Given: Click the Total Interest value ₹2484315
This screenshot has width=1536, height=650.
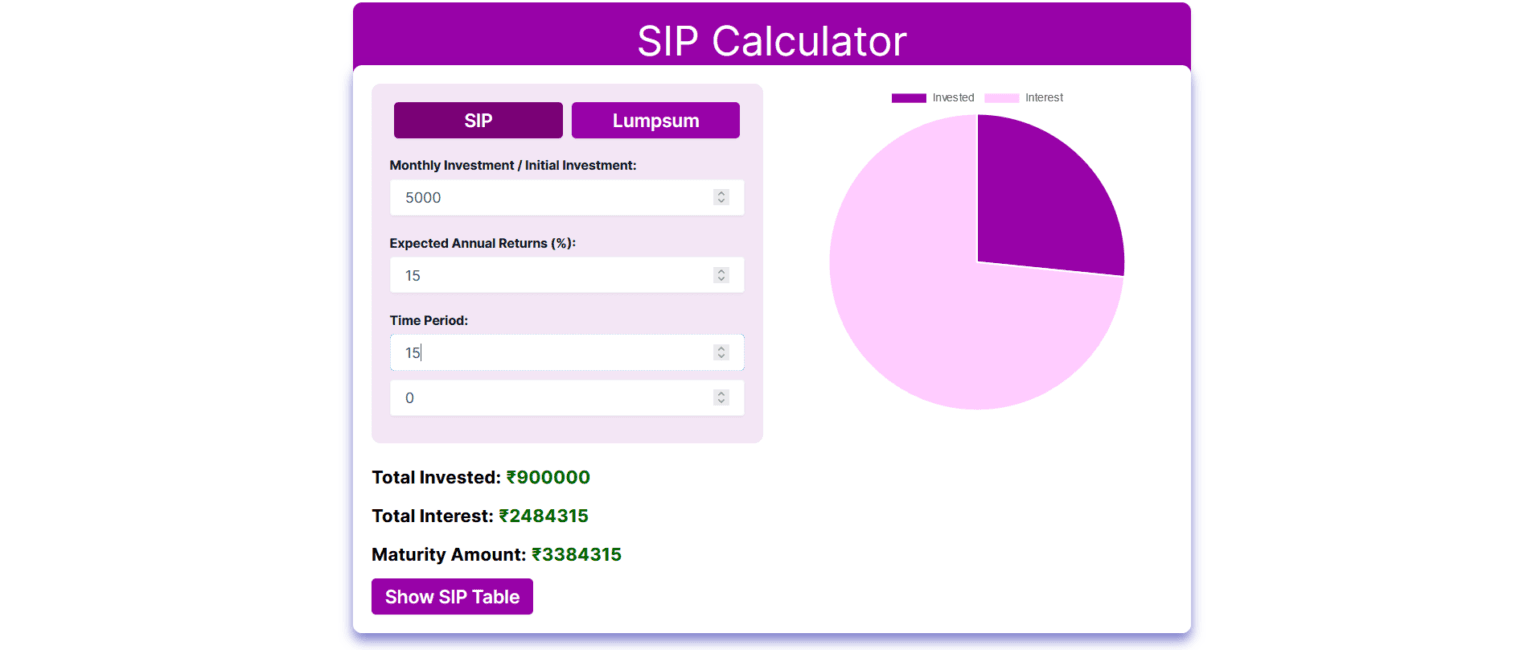Looking at the screenshot, I should 544,516.
